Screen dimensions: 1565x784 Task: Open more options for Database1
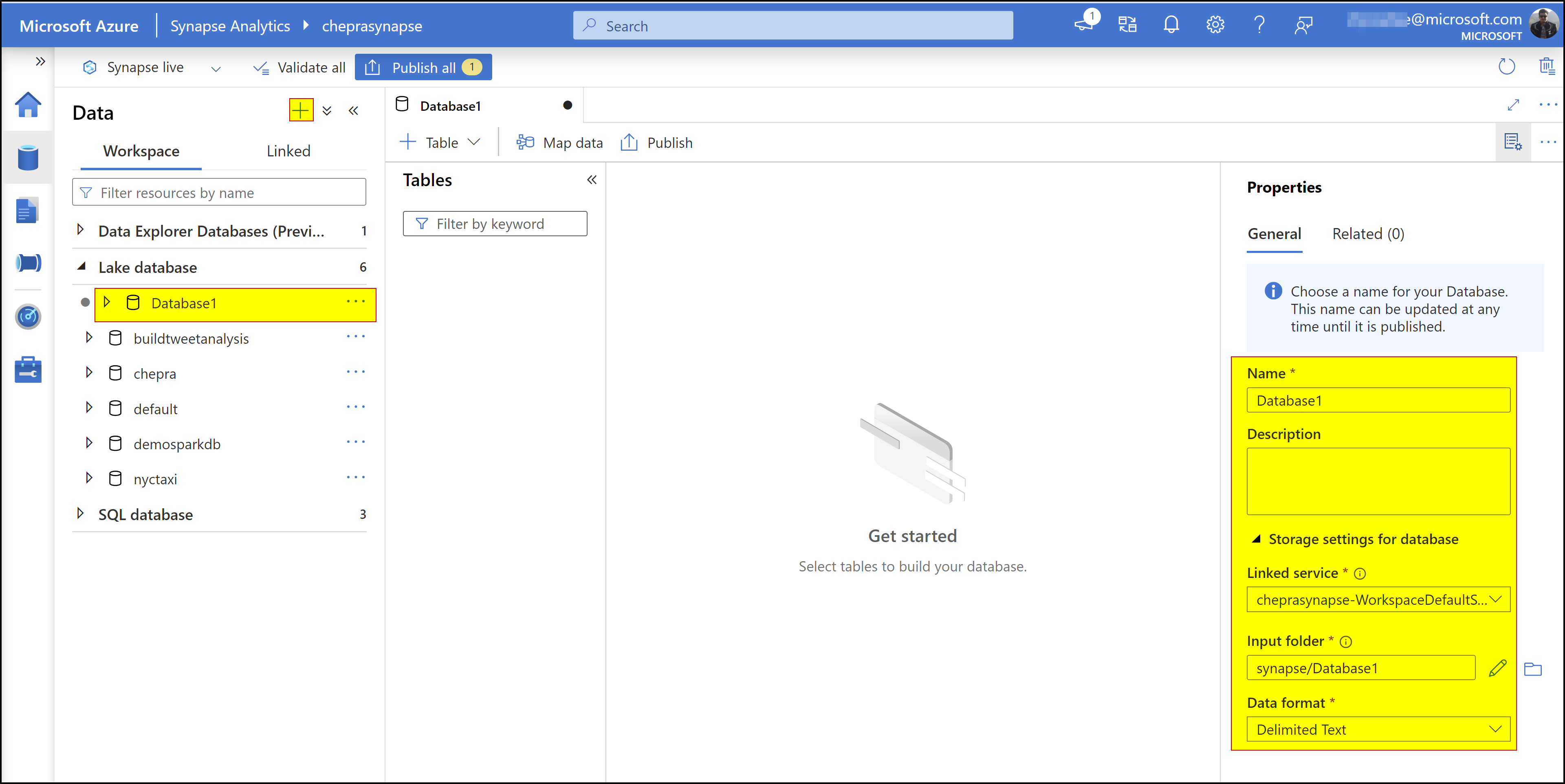[x=355, y=302]
